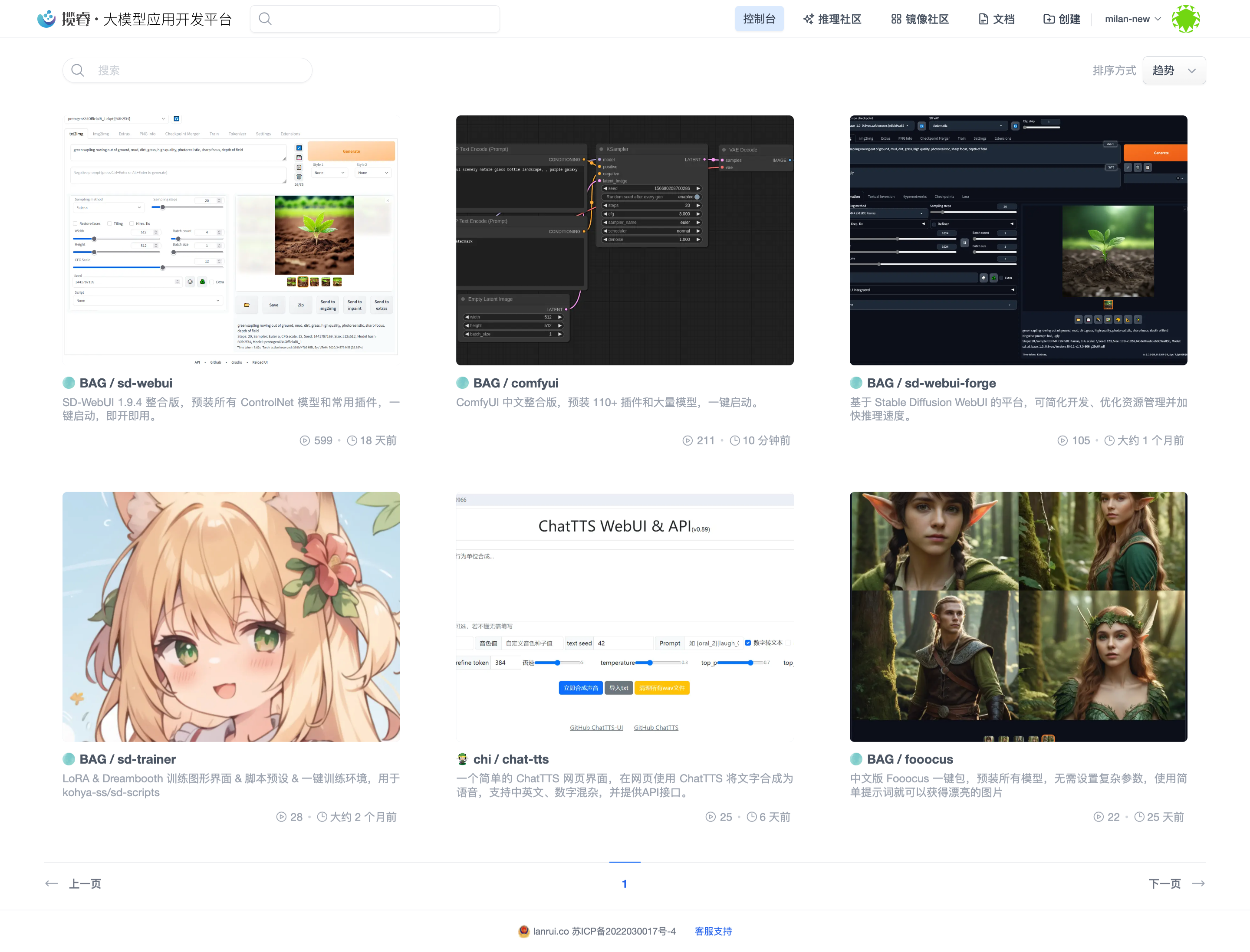Click the fooocus 中文版 description text
The width and height of the screenshot is (1250, 952).
pos(1018,785)
